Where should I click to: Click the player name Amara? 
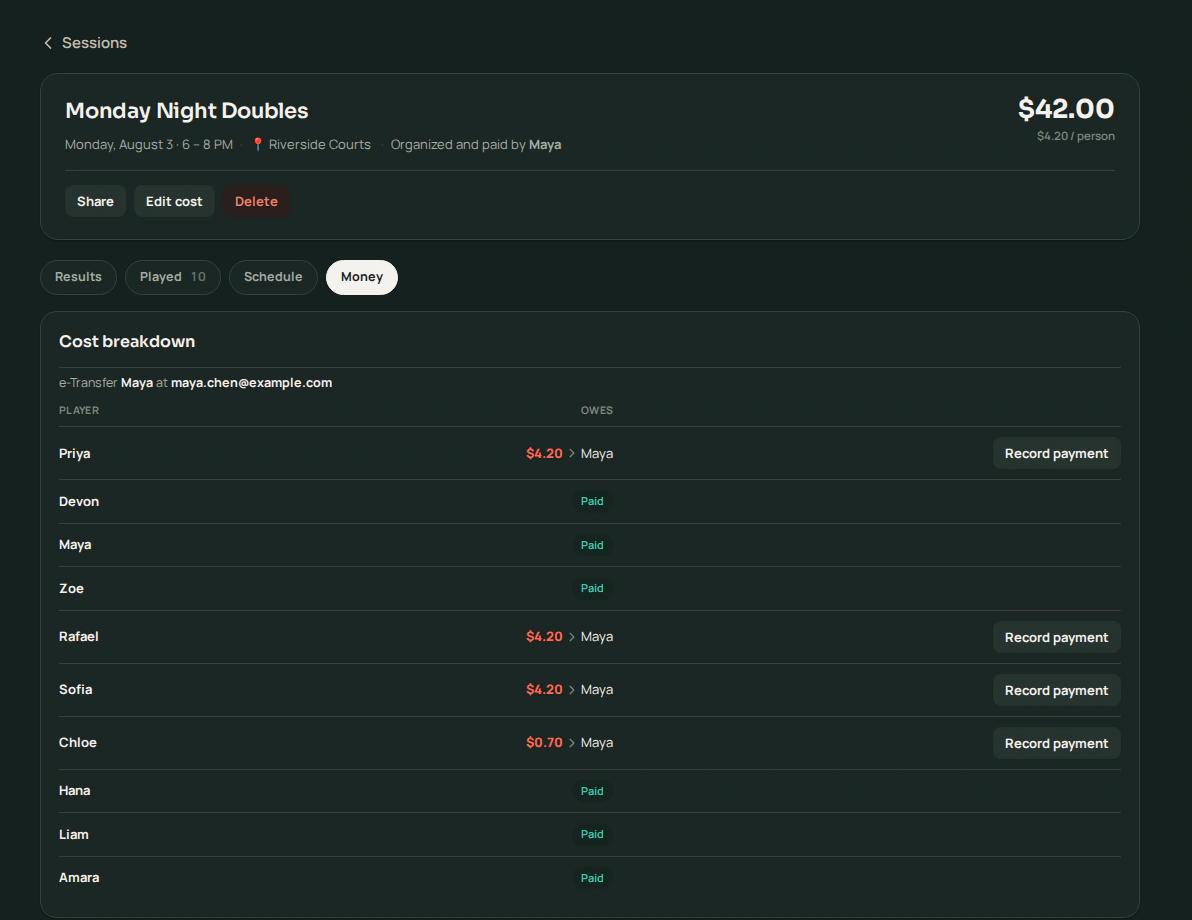tap(79, 878)
